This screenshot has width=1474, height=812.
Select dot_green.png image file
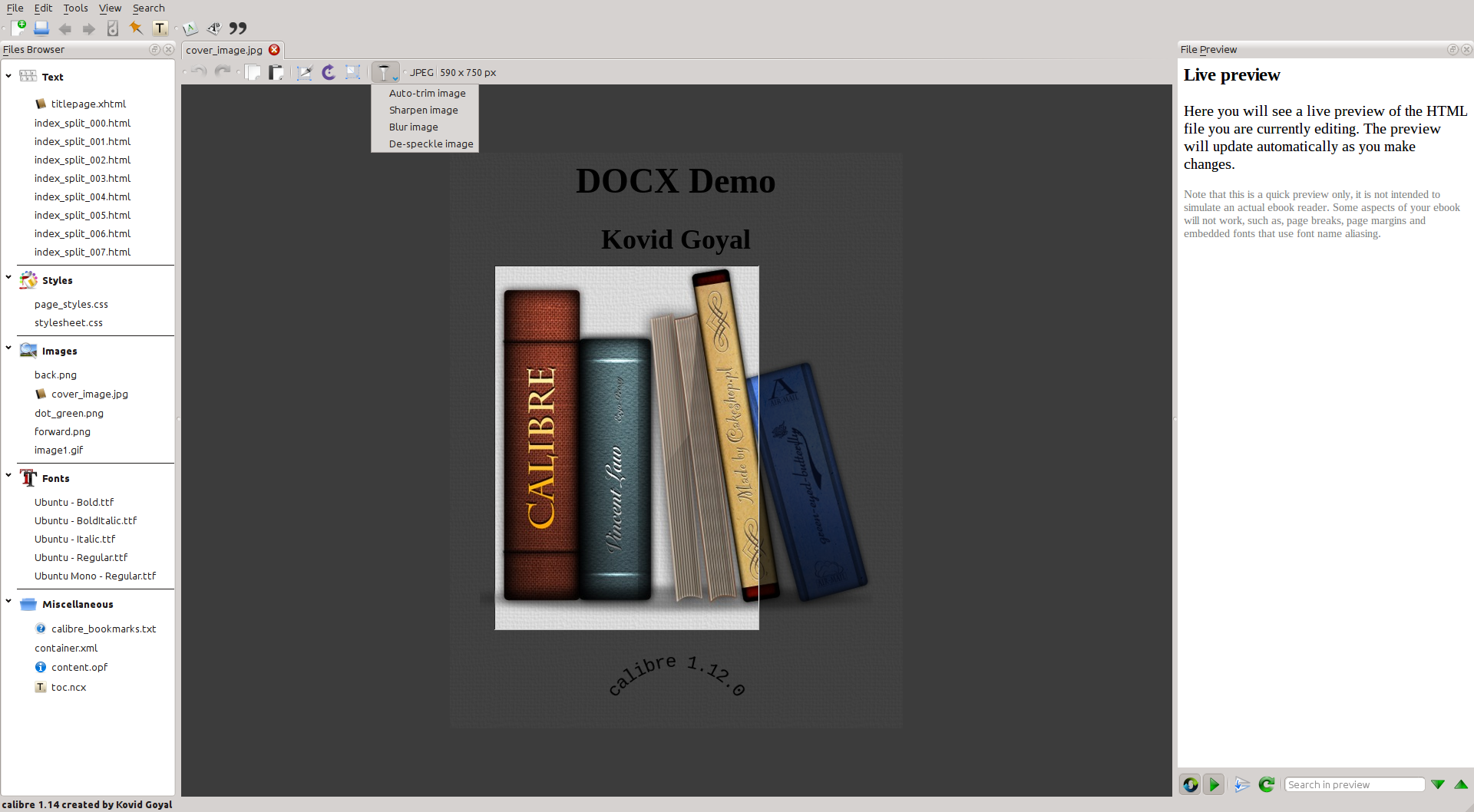tap(69, 414)
